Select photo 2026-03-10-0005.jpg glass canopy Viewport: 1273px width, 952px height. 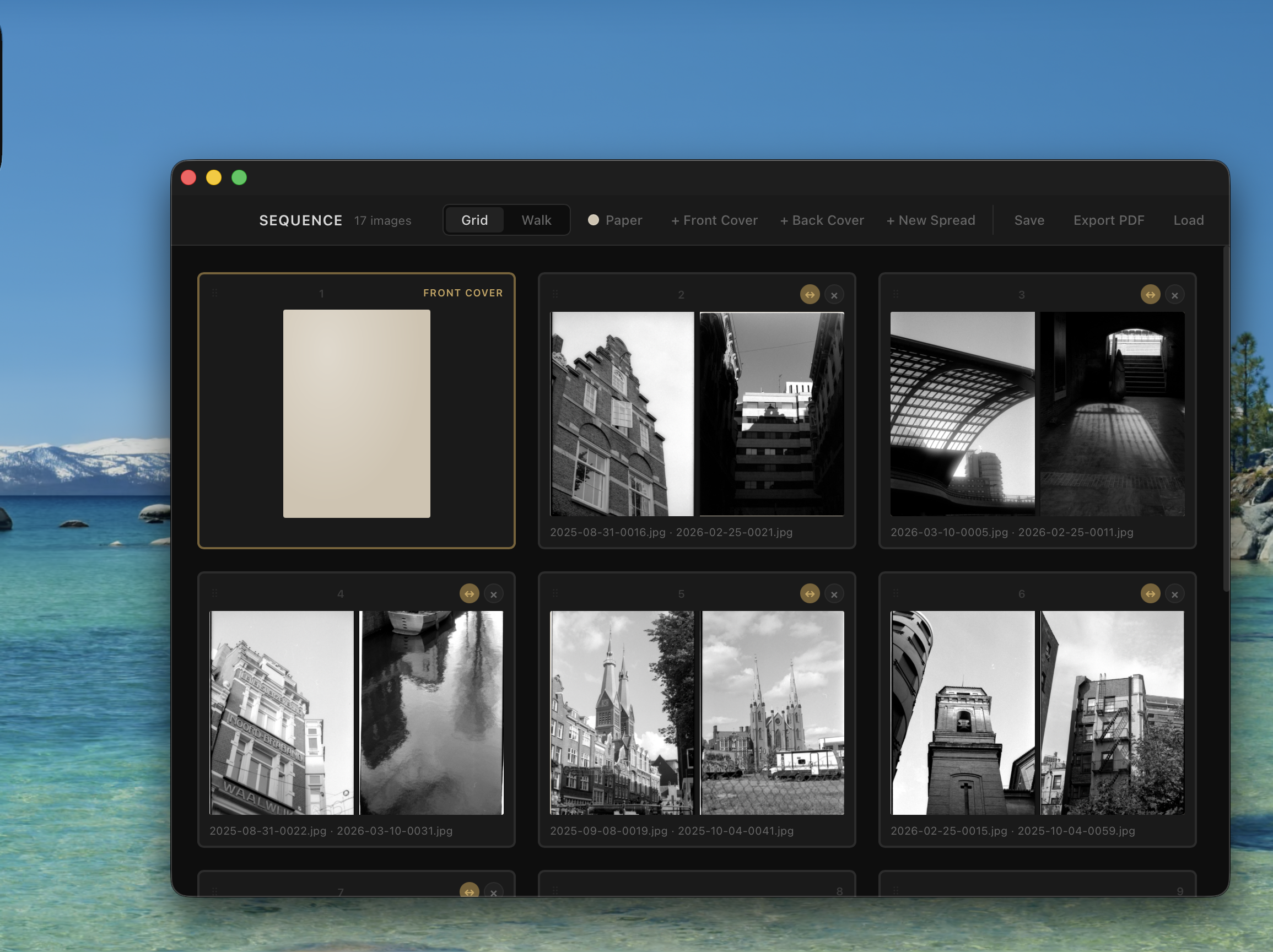(x=962, y=414)
